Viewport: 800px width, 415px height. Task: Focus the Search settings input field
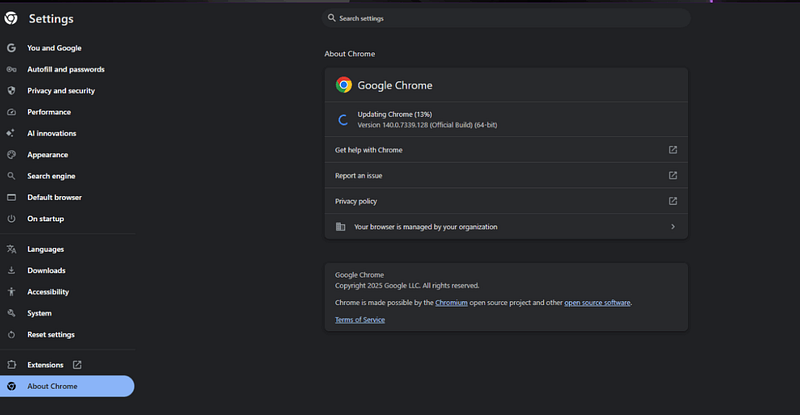506,18
